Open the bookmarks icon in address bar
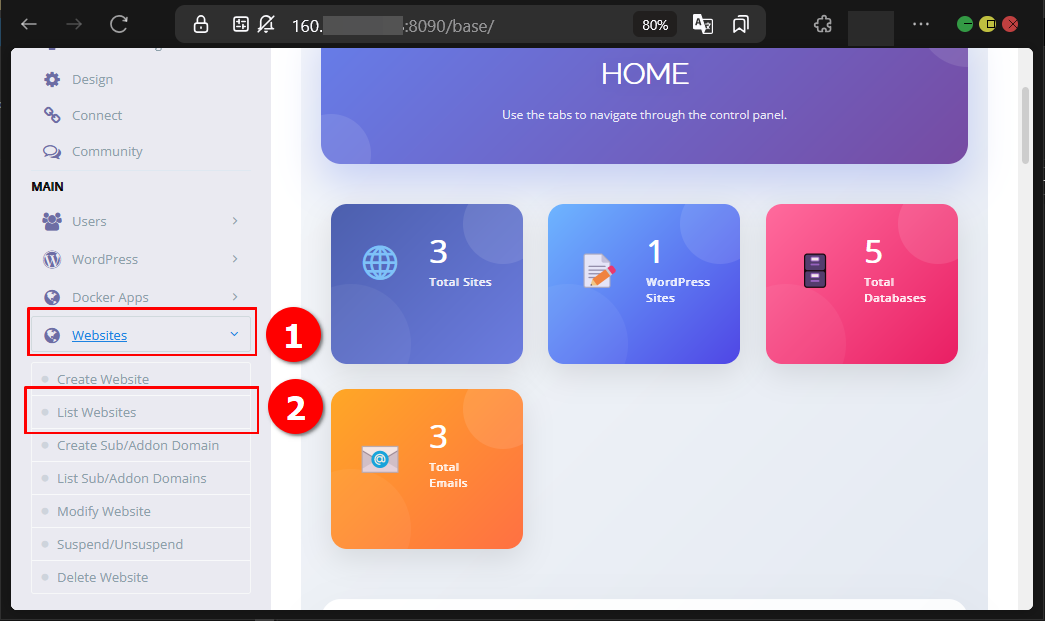This screenshot has height=621, width=1045. tap(740, 25)
